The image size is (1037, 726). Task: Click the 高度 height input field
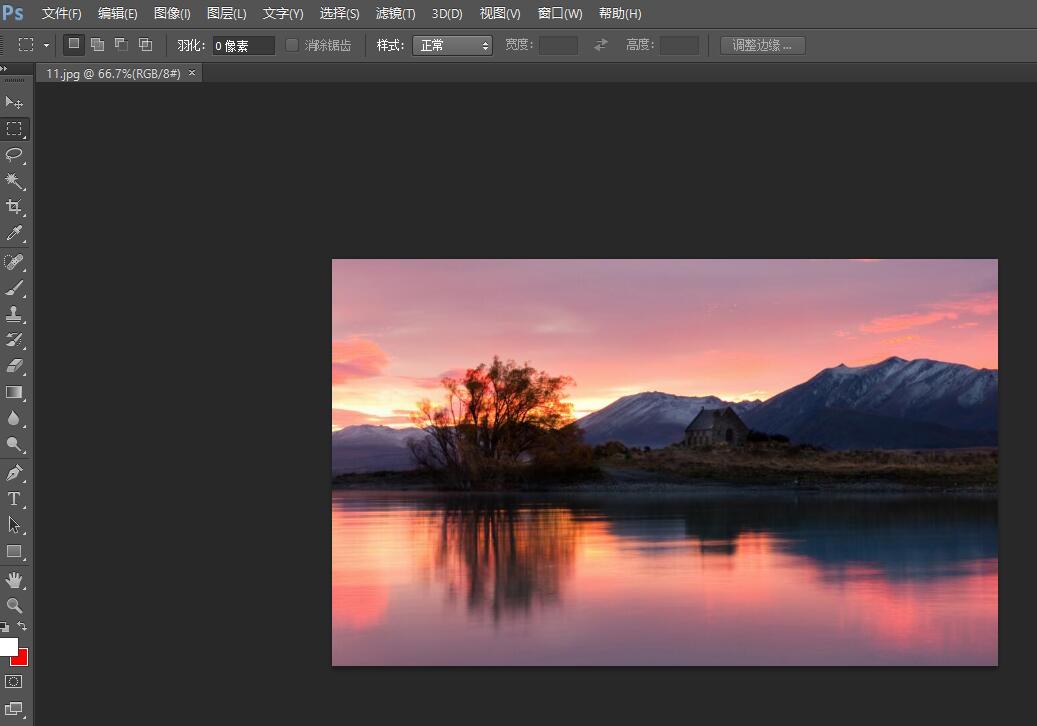click(x=679, y=45)
